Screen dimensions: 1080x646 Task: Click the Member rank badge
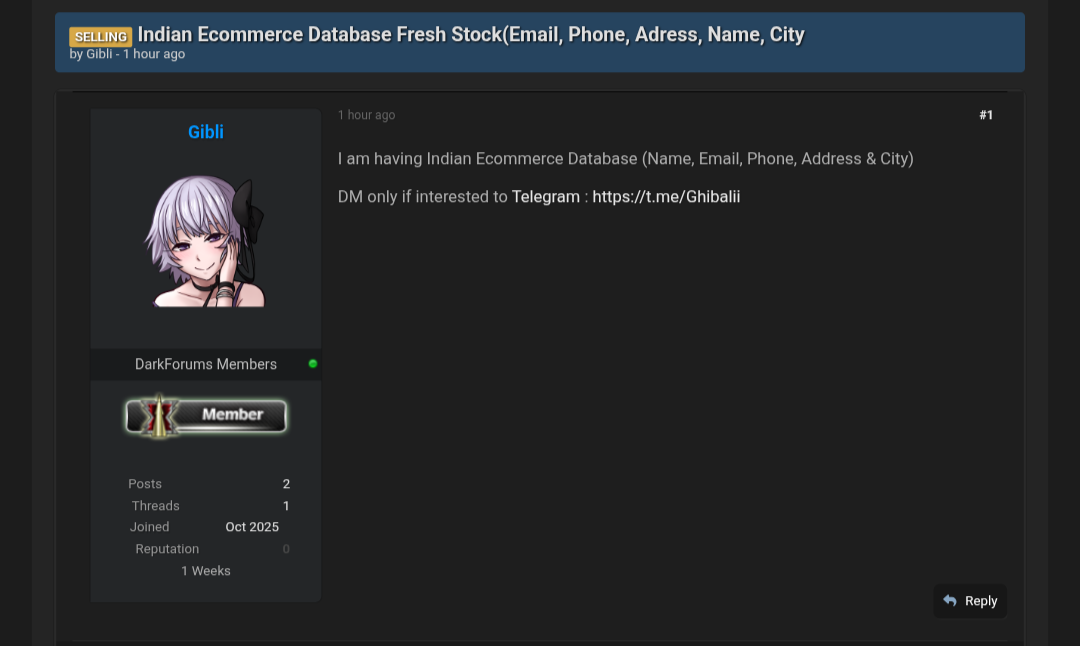(206, 416)
